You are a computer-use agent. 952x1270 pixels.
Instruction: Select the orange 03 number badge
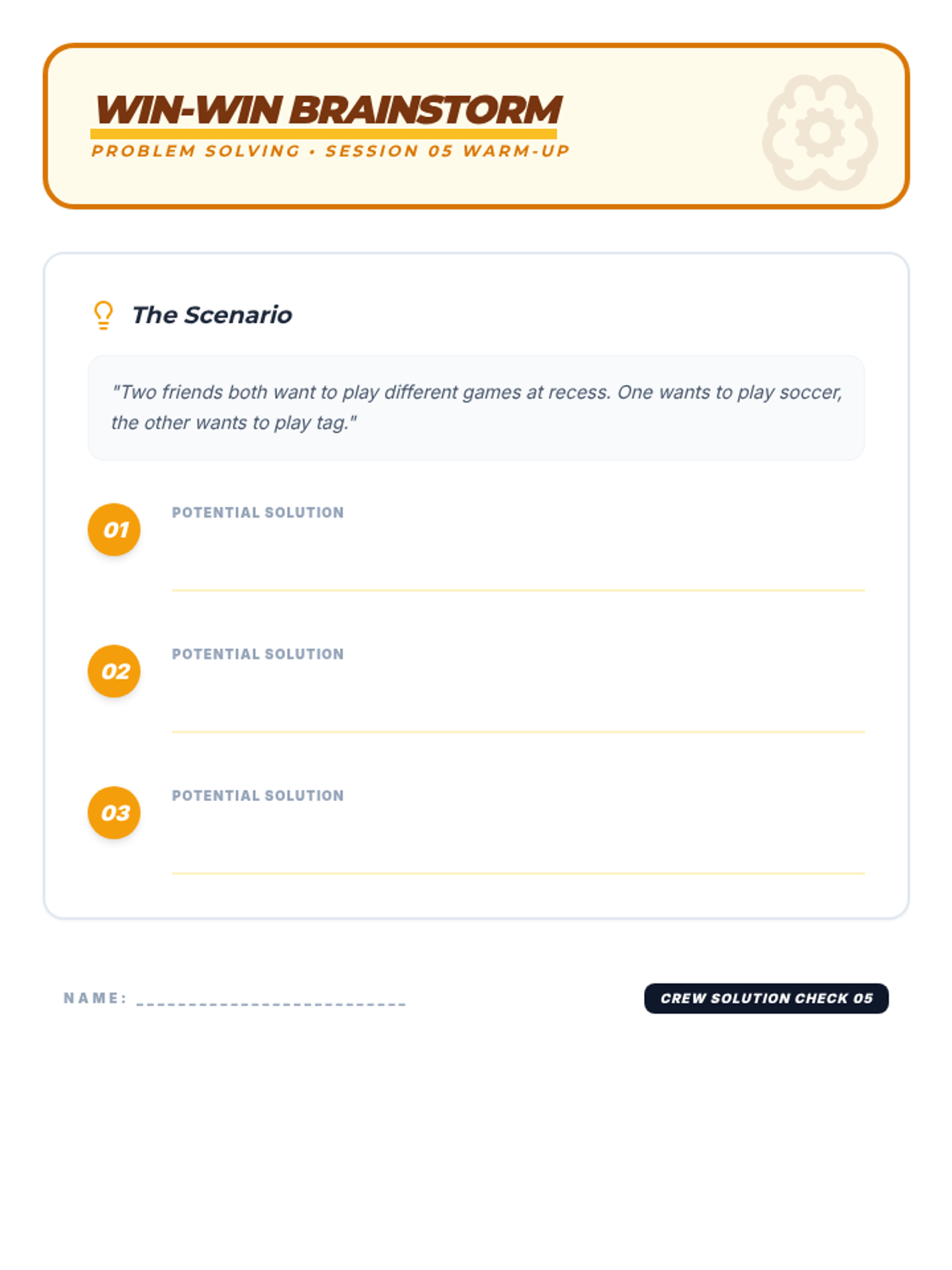114,813
